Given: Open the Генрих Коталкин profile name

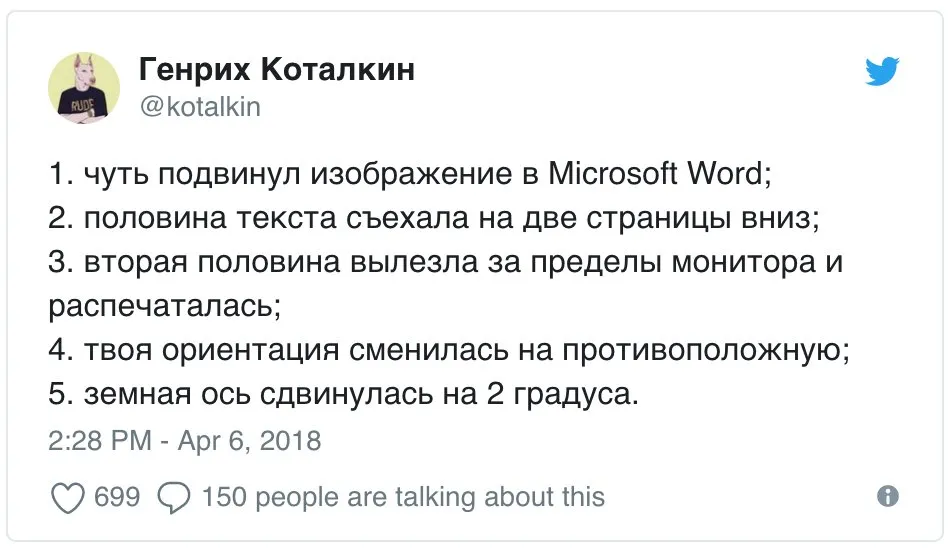Looking at the screenshot, I should 277,69.
